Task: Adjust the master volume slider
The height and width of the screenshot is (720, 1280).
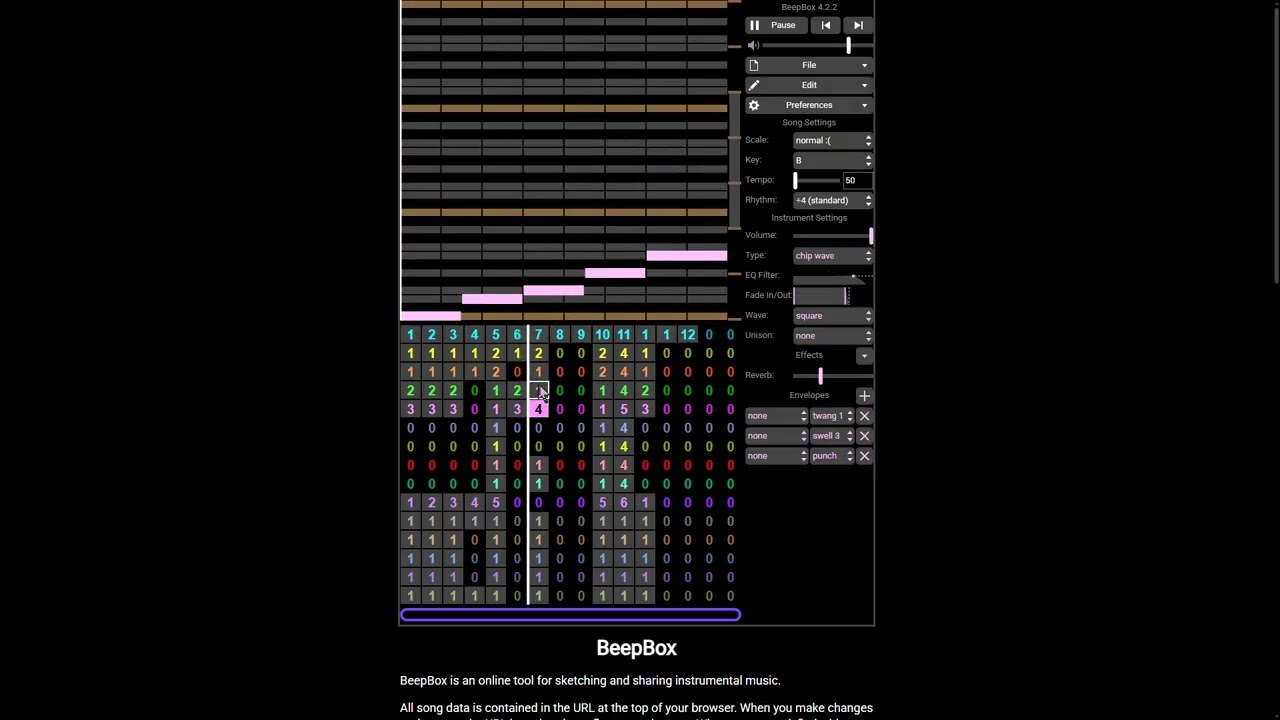Action: 818,45
